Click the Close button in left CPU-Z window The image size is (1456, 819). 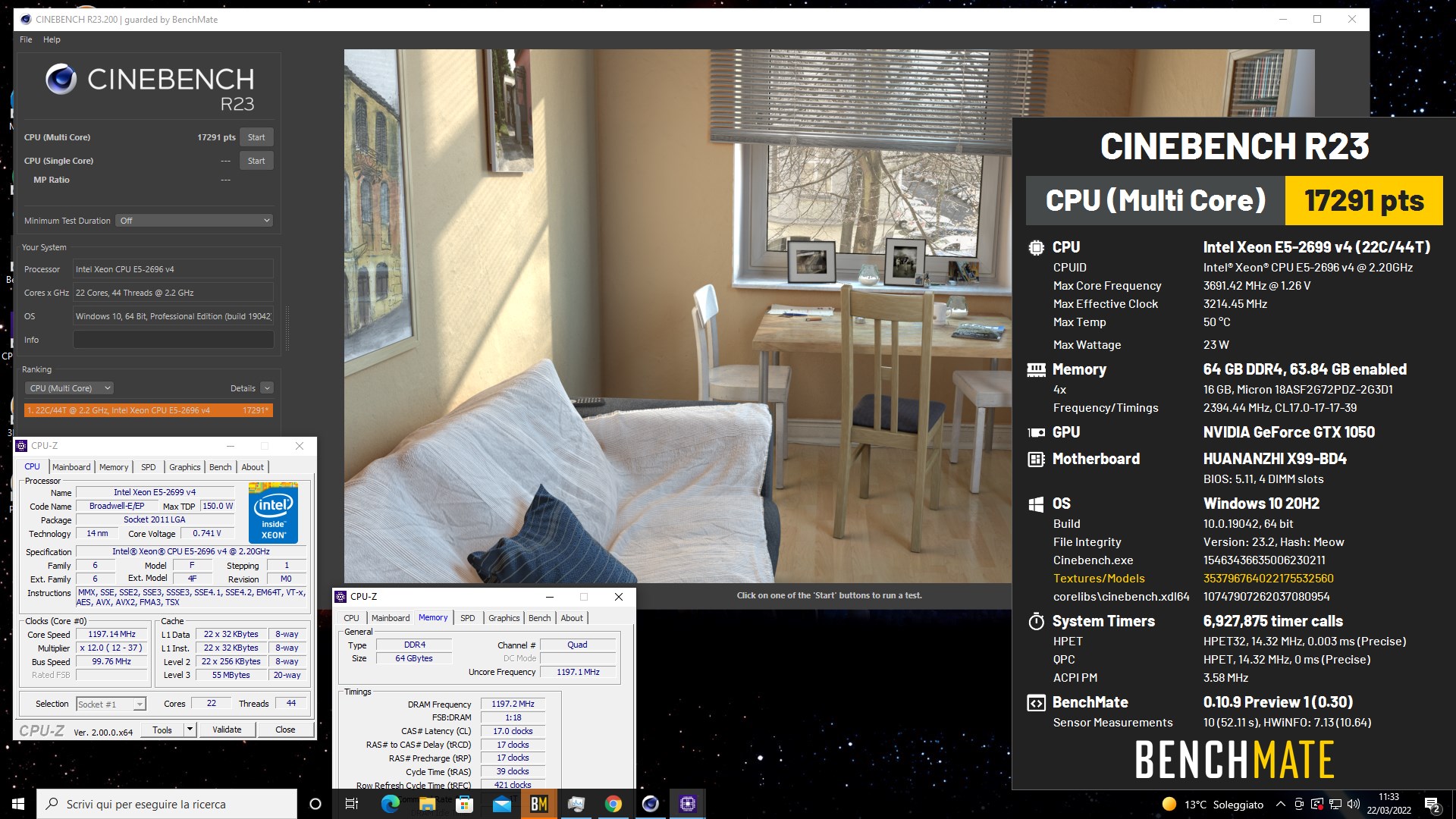(285, 730)
